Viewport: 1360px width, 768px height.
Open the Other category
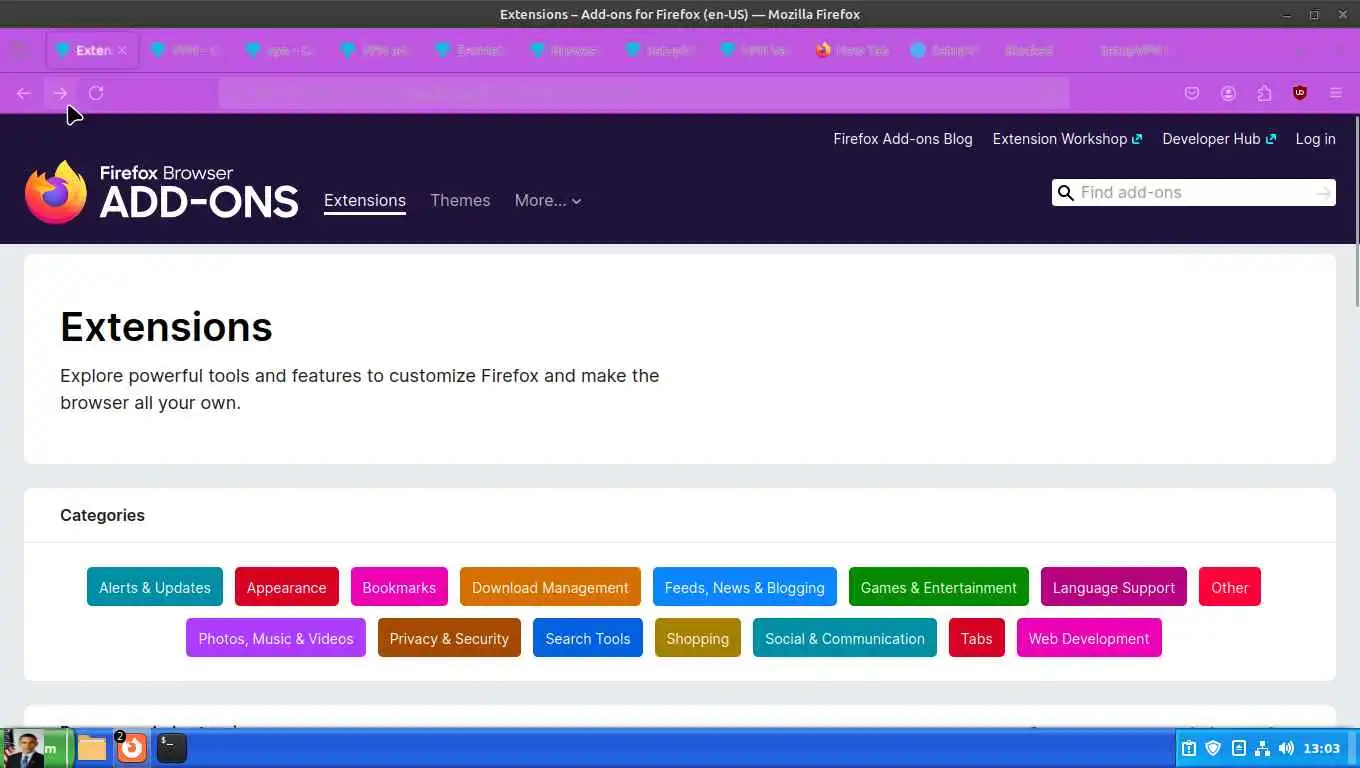(x=1230, y=587)
